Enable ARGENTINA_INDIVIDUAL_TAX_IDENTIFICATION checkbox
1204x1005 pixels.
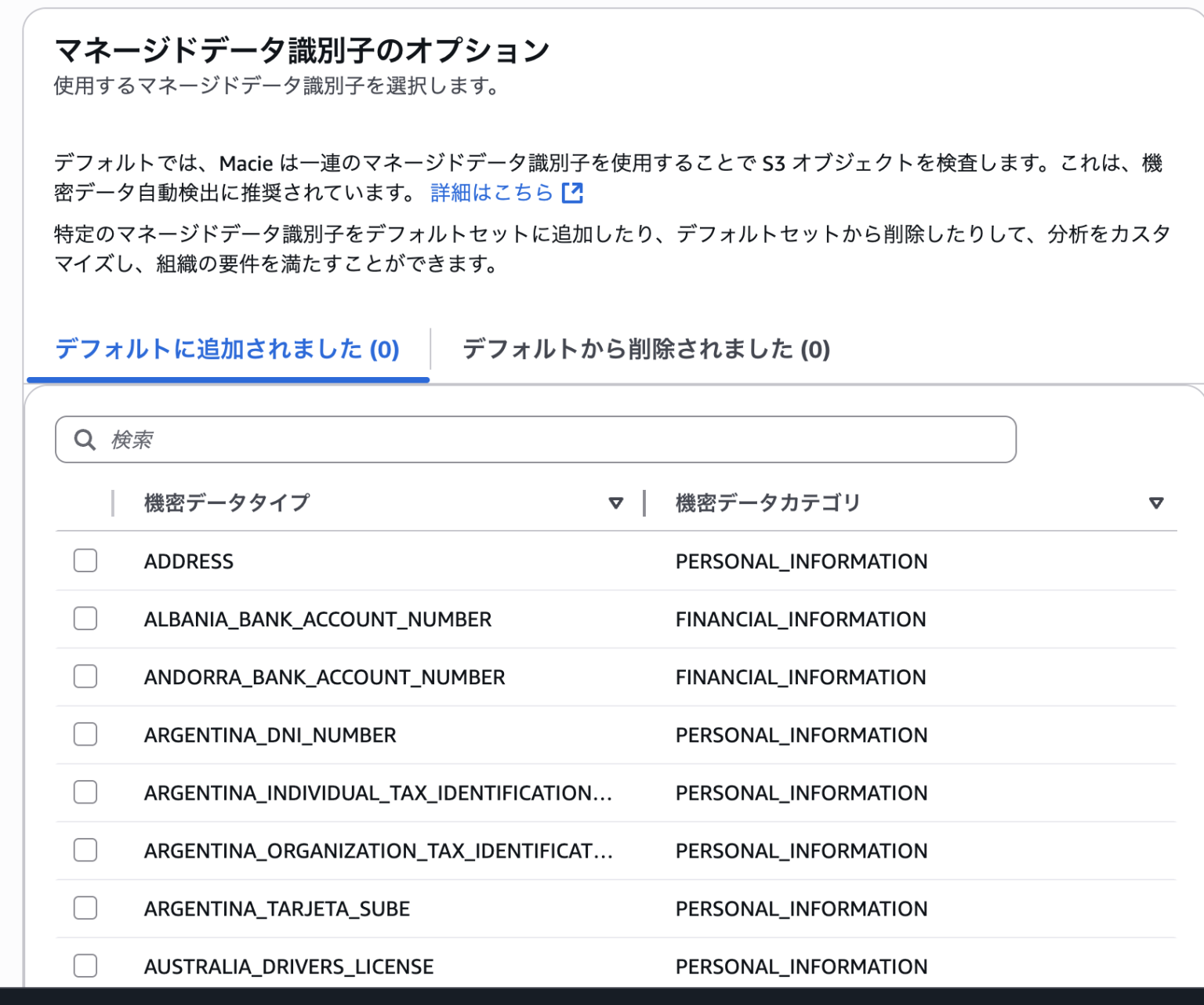(x=85, y=793)
